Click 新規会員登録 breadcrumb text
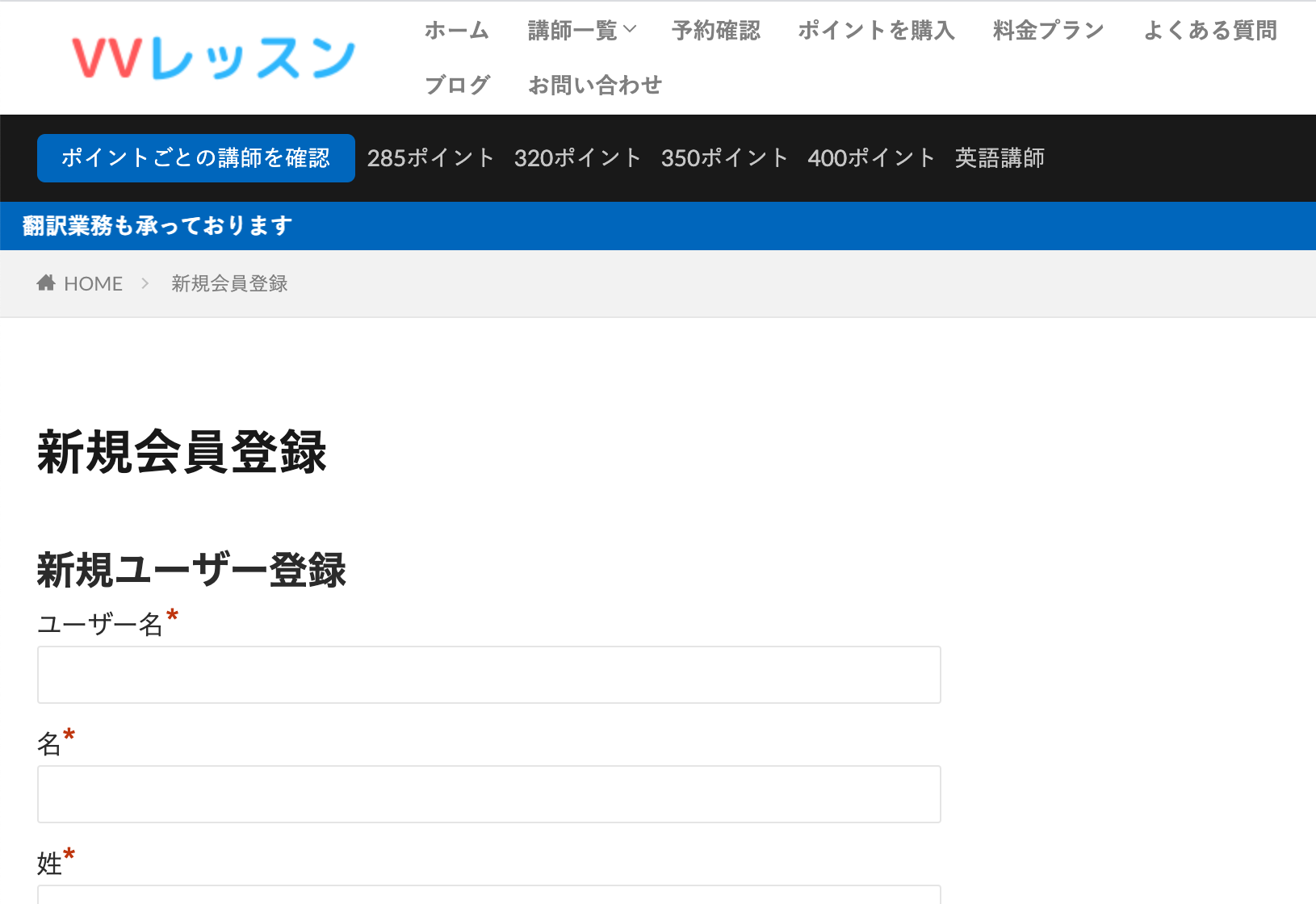1316x904 pixels. click(x=229, y=283)
